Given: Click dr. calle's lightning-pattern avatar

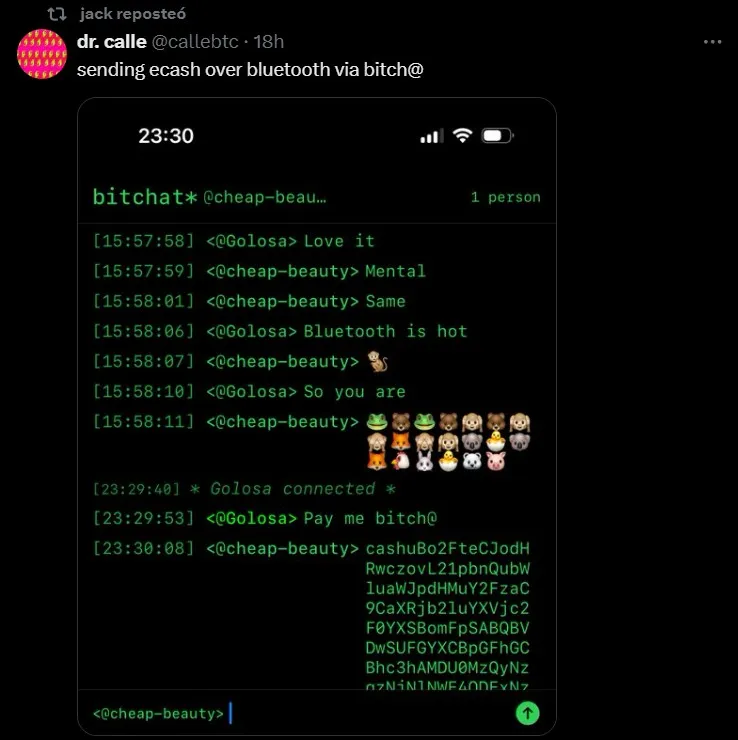Looking at the screenshot, I should pos(42,54).
